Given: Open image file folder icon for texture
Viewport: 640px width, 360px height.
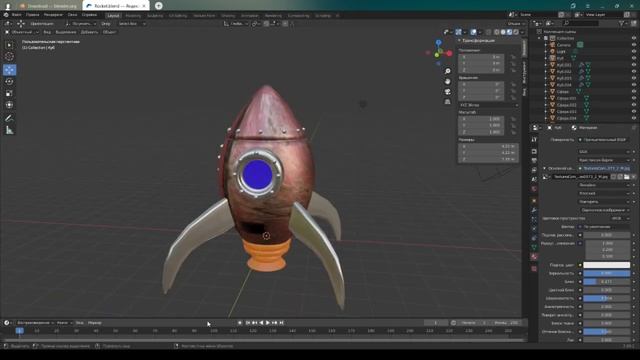Looking at the screenshot, I should point(627,177).
